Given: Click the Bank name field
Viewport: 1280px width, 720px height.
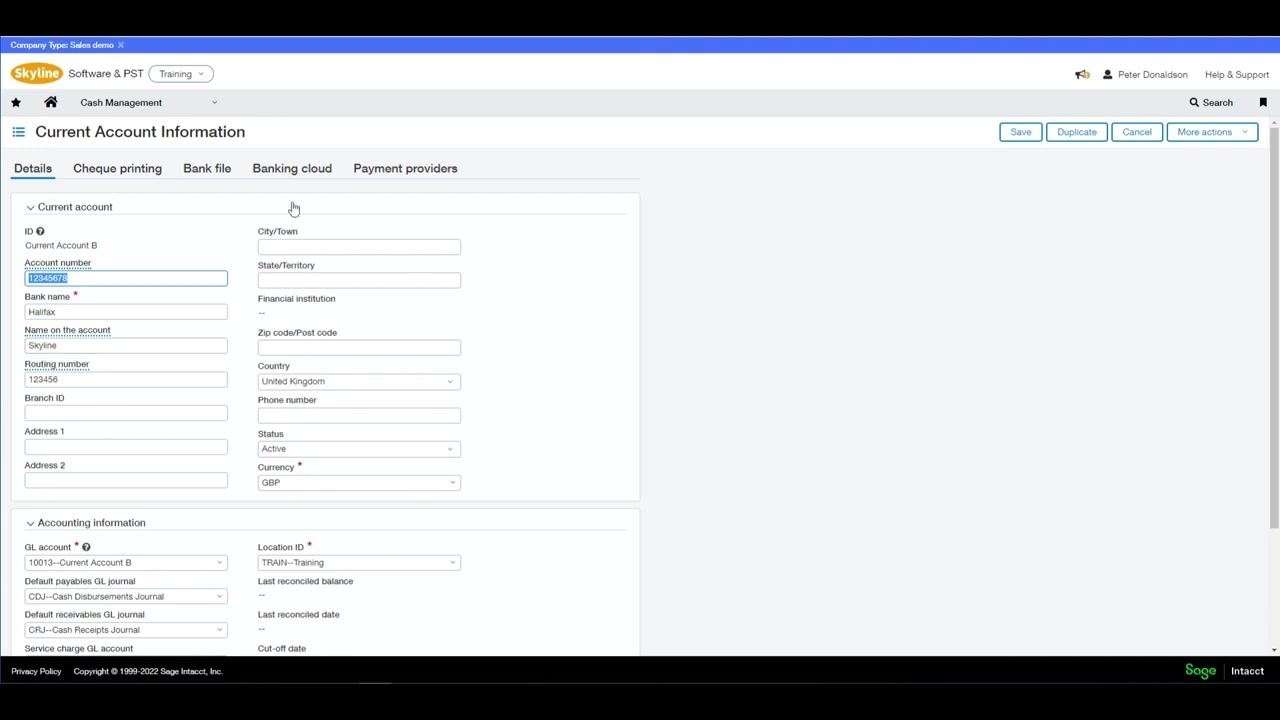Looking at the screenshot, I should coord(126,312).
